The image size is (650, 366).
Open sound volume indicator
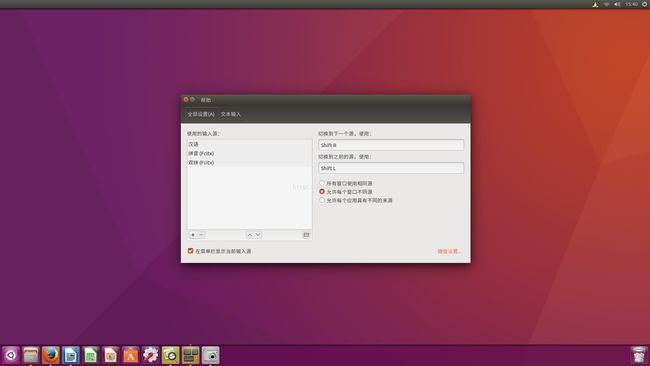[x=617, y=4]
